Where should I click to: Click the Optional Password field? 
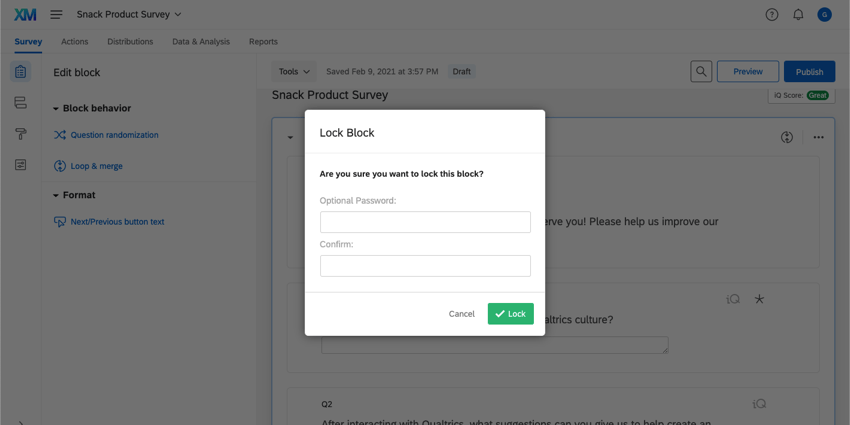(425, 222)
